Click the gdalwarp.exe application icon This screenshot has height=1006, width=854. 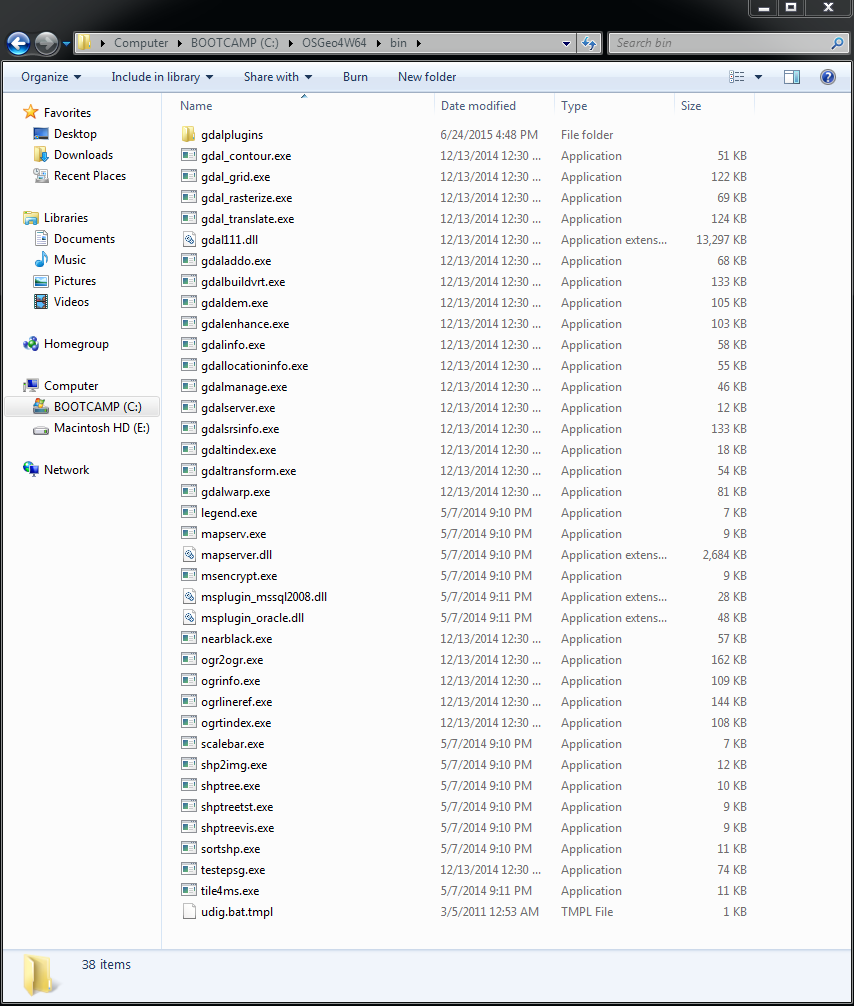189,491
